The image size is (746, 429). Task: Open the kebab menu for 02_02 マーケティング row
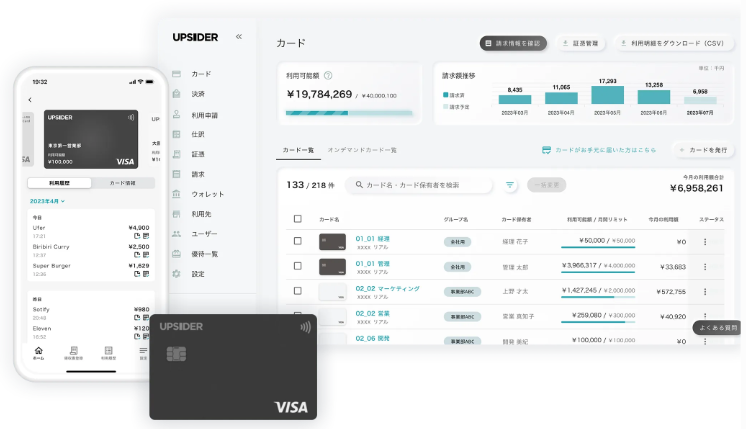coord(704,291)
